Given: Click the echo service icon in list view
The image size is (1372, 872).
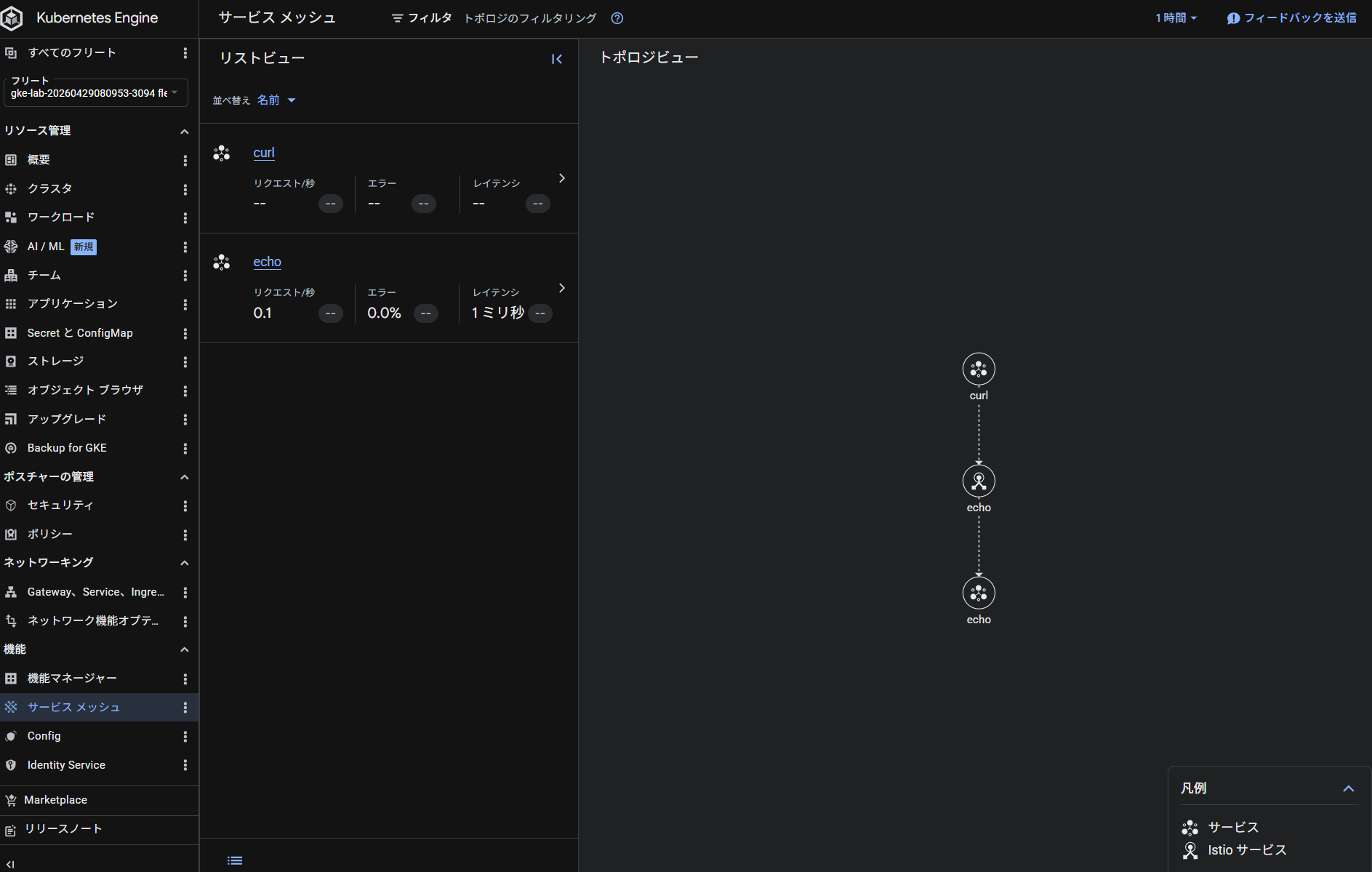Looking at the screenshot, I should [222, 262].
